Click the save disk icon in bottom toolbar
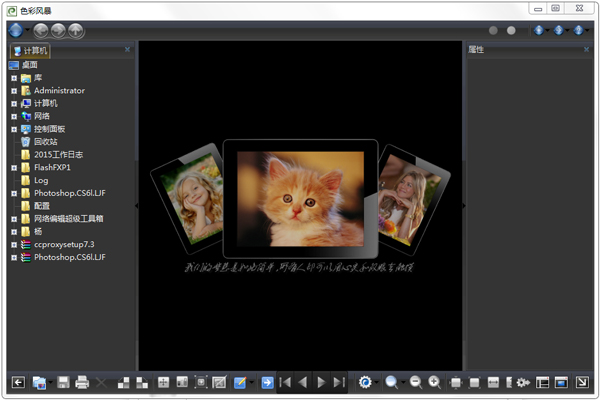The image size is (600, 400). pyautogui.click(x=63, y=382)
